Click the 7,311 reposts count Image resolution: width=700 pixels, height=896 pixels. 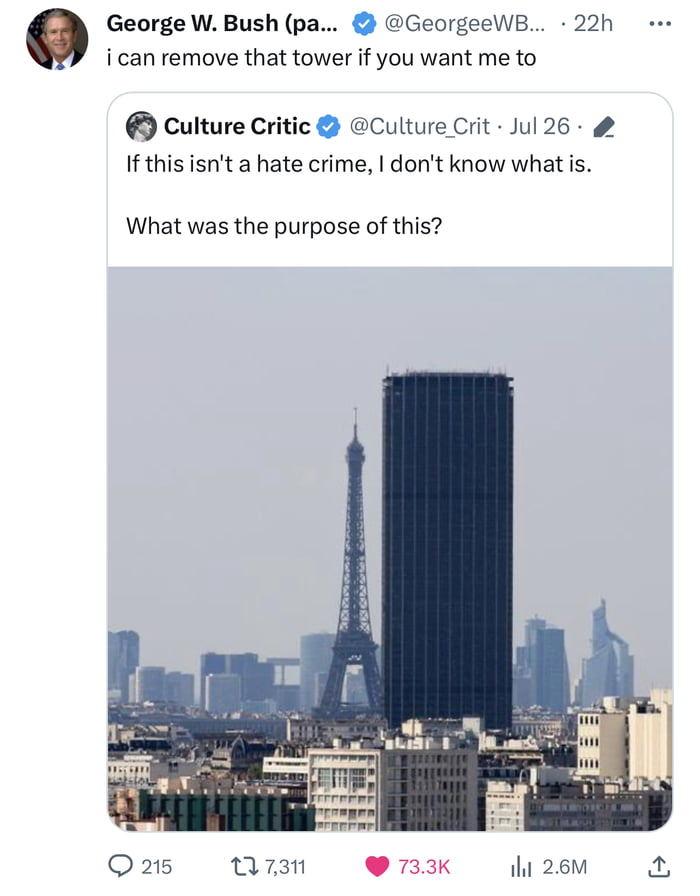285,867
